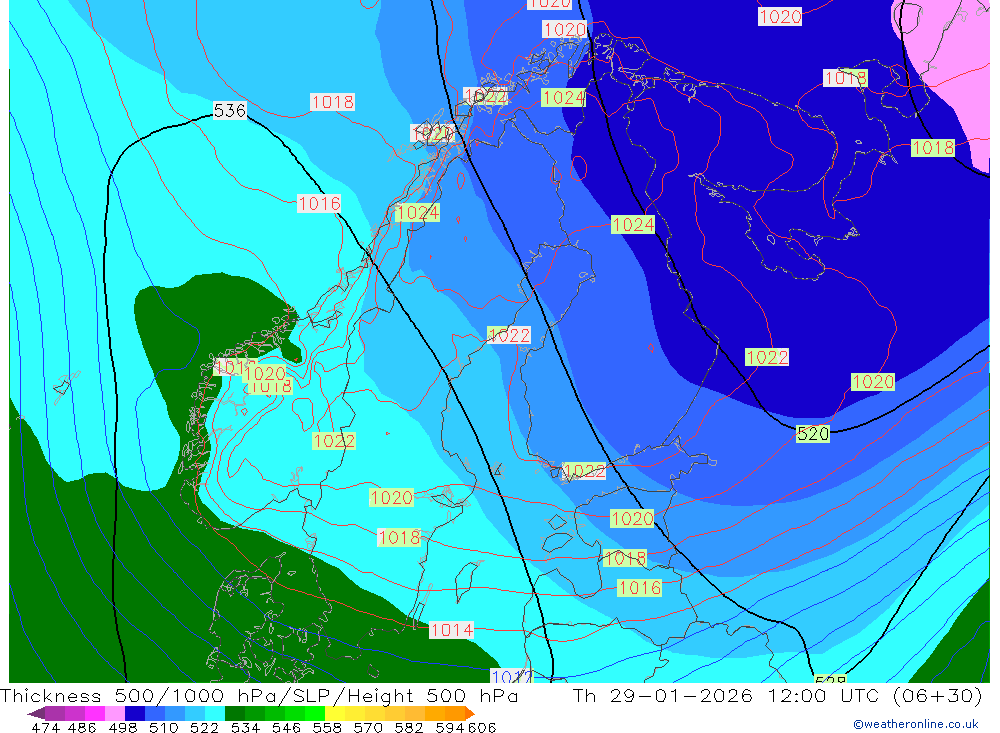Click the legend value 534
The image size is (1000, 733).
(245, 727)
